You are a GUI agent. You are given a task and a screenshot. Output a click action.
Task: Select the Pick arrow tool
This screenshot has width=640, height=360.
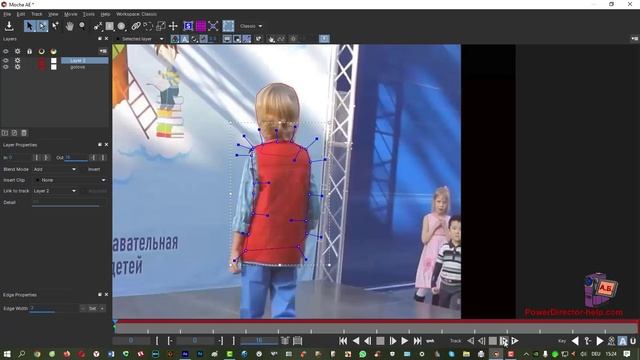29,26
